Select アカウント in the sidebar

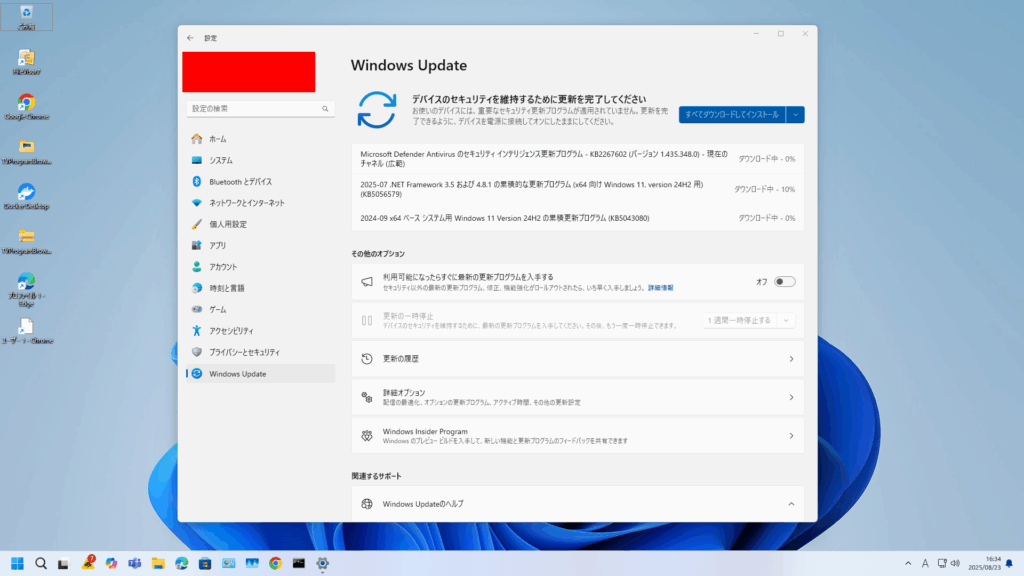[261, 267]
